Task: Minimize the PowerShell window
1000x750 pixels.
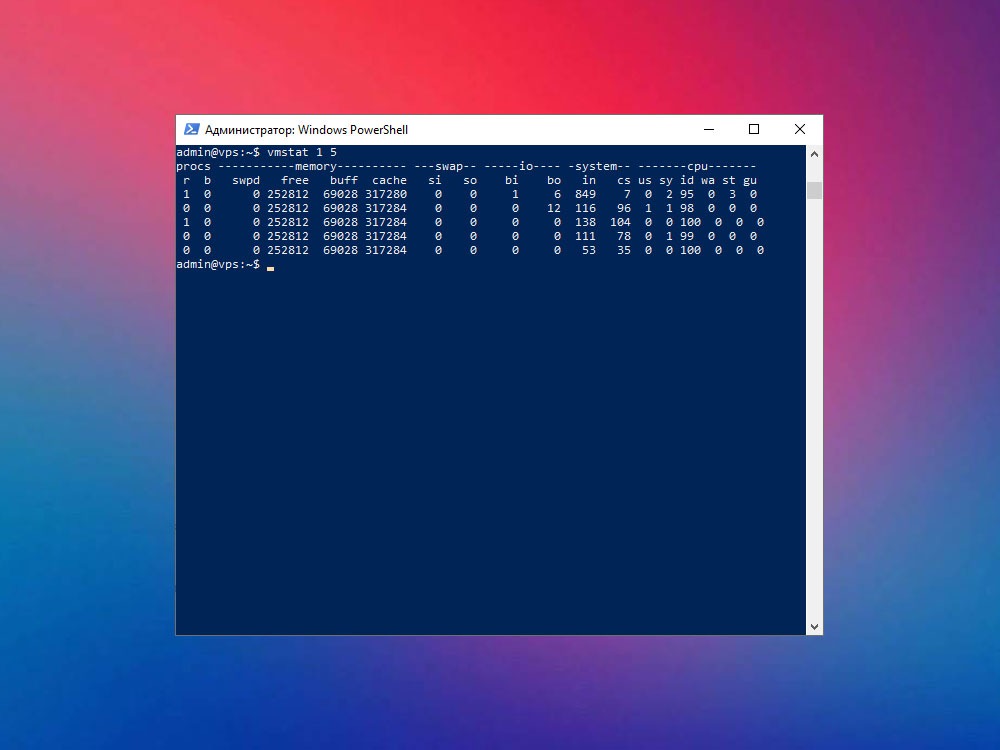Action: (x=709, y=129)
